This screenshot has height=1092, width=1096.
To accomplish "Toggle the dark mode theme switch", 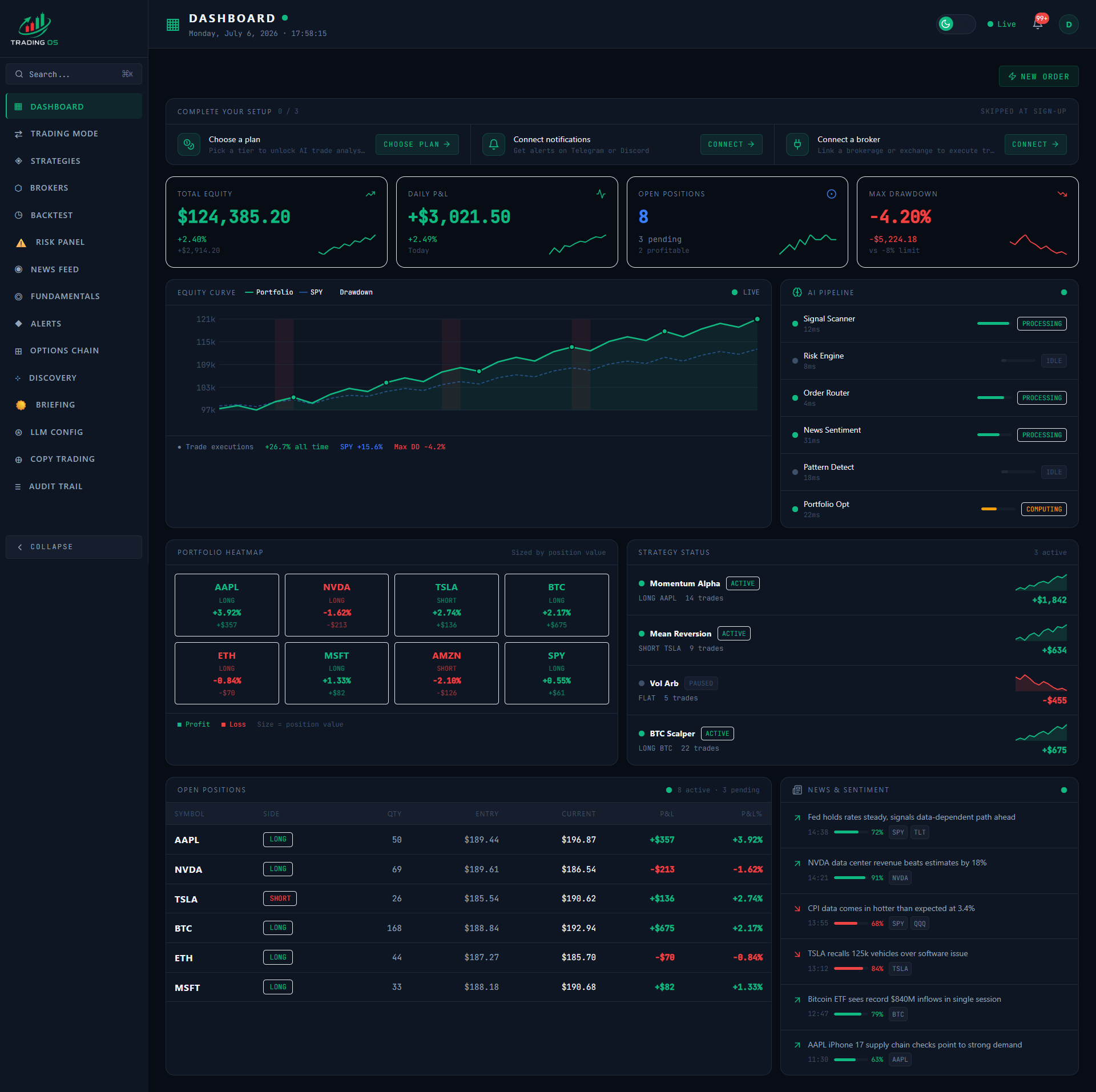I will 956,24.
